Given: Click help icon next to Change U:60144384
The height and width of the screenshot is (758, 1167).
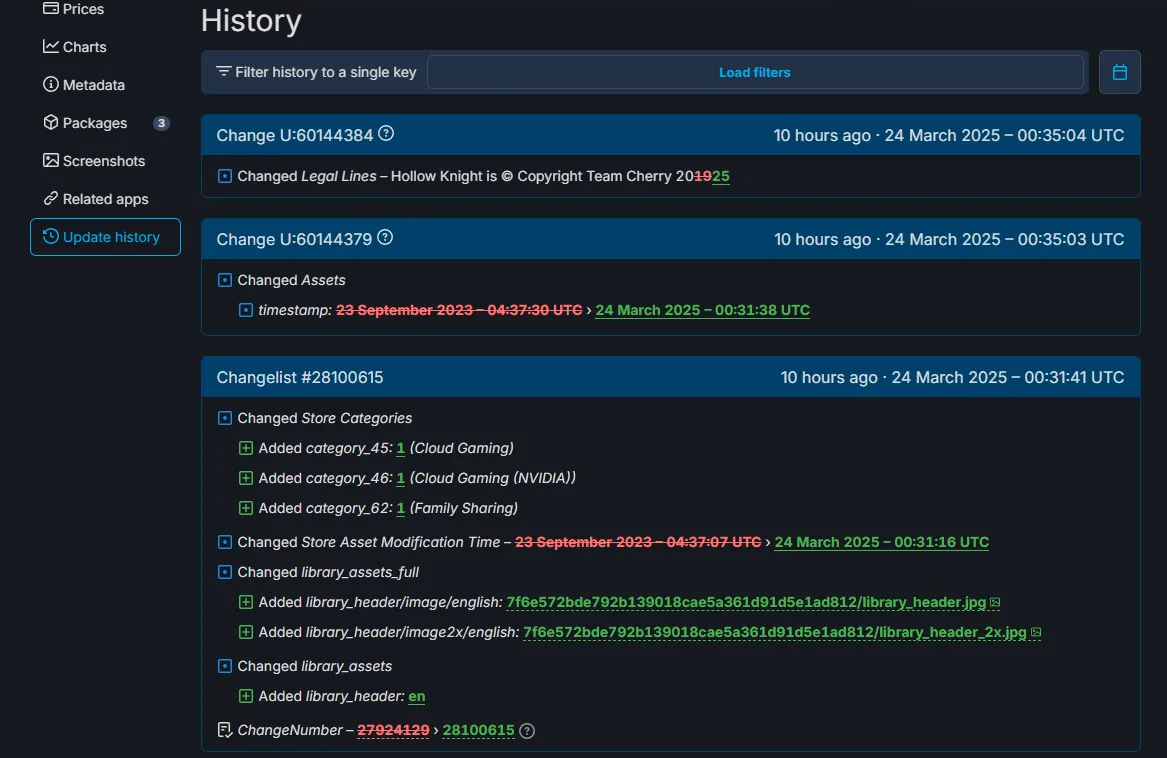Looking at the screenshot, I should click(x=386, y=134).
